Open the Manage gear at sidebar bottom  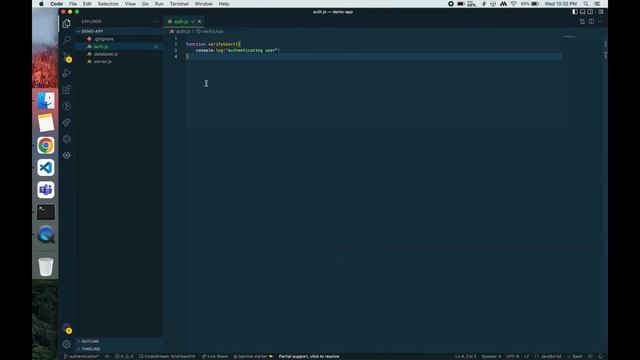pyautogui.click(x=67, y=344)
